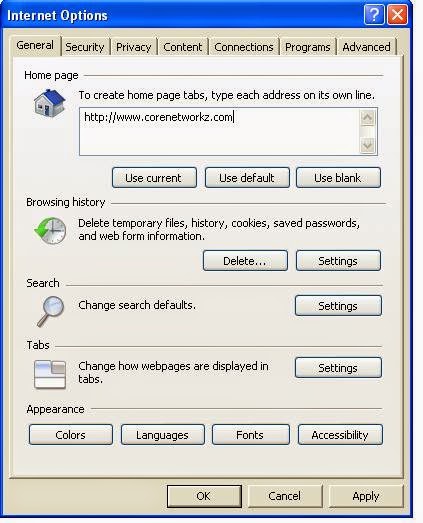Click the Tabs window icon
This screenshot has height=523, width=423.
point(50,374)
